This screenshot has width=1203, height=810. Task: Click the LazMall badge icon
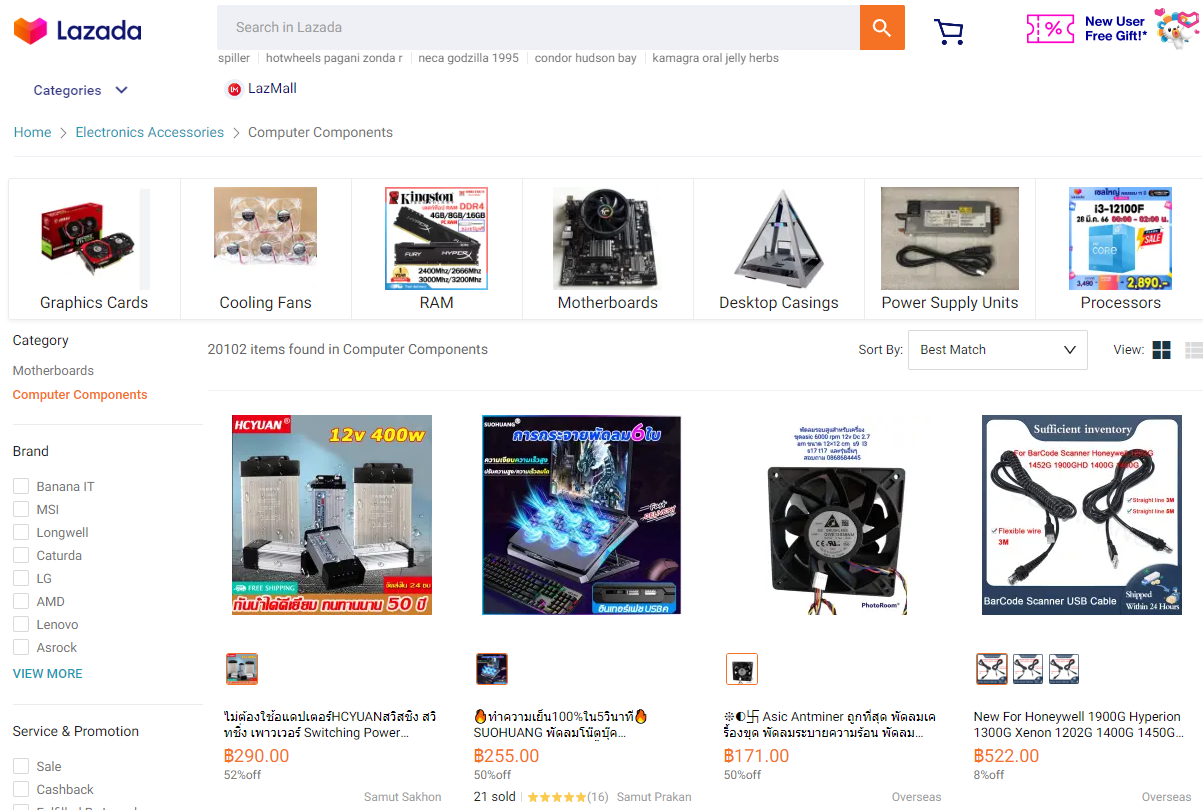point(234,89)
